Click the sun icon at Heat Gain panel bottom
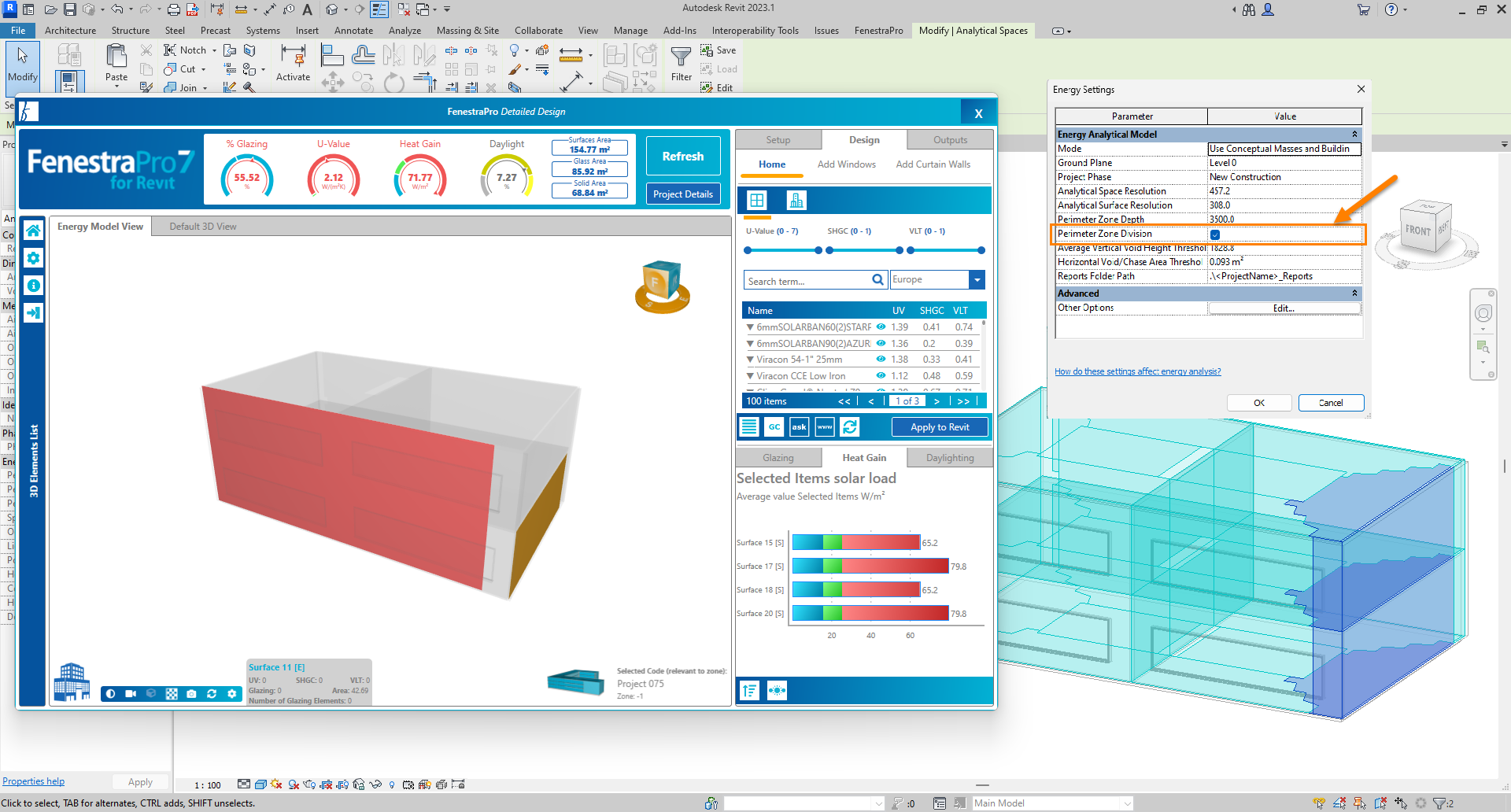This screenshot has width=1511, height=812. pyautogui.click(x=777, y=691)
